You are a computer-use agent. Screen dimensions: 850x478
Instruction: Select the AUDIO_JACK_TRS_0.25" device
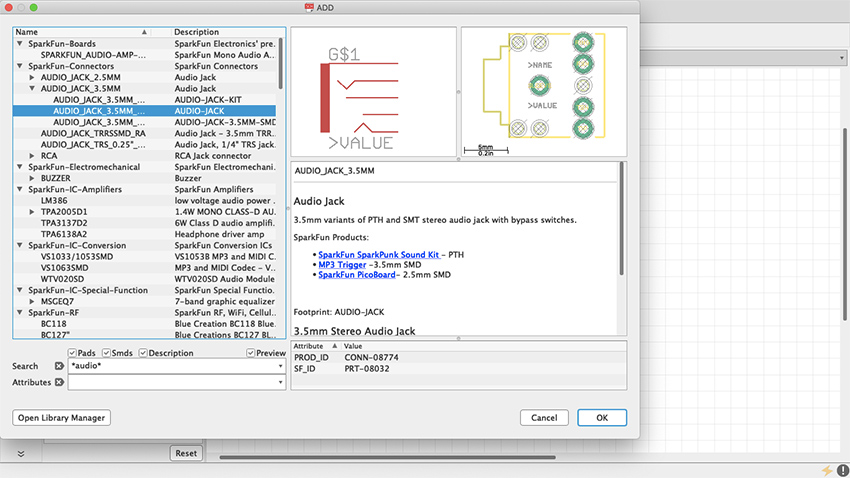(x=144, y=144)
